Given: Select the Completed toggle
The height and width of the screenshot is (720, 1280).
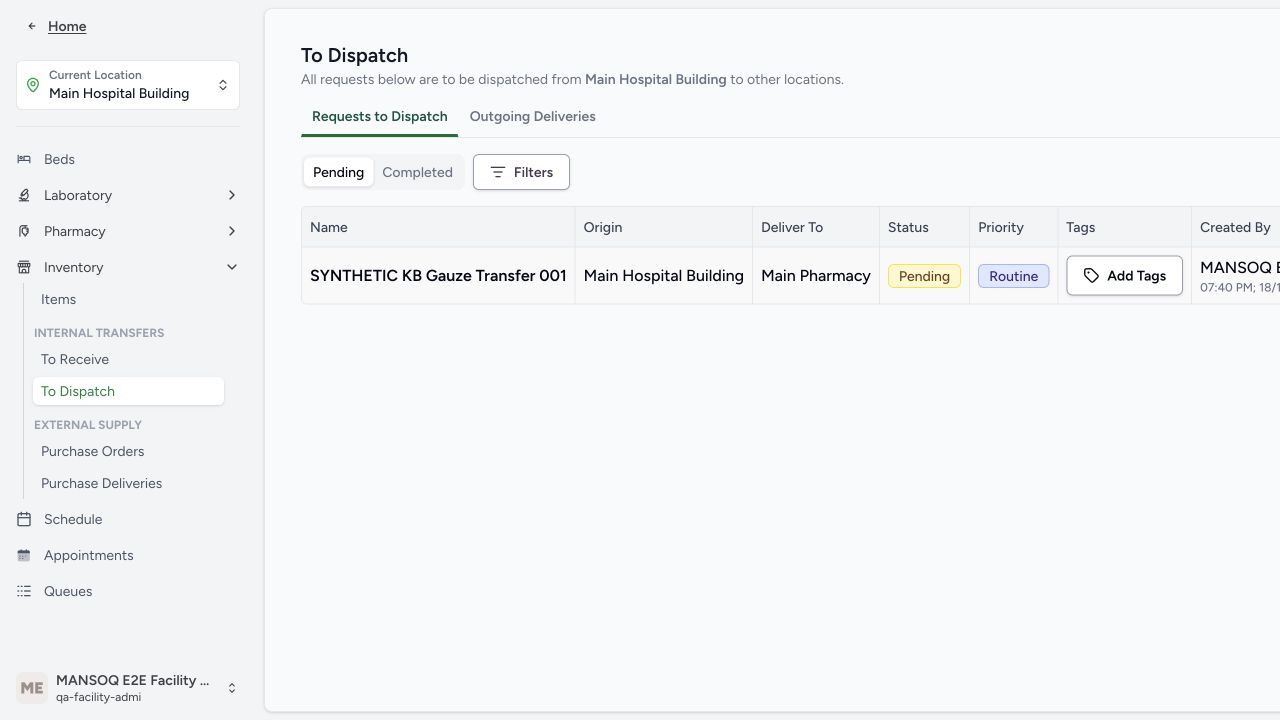Looking at the screenshot, I should coord(417,172).
